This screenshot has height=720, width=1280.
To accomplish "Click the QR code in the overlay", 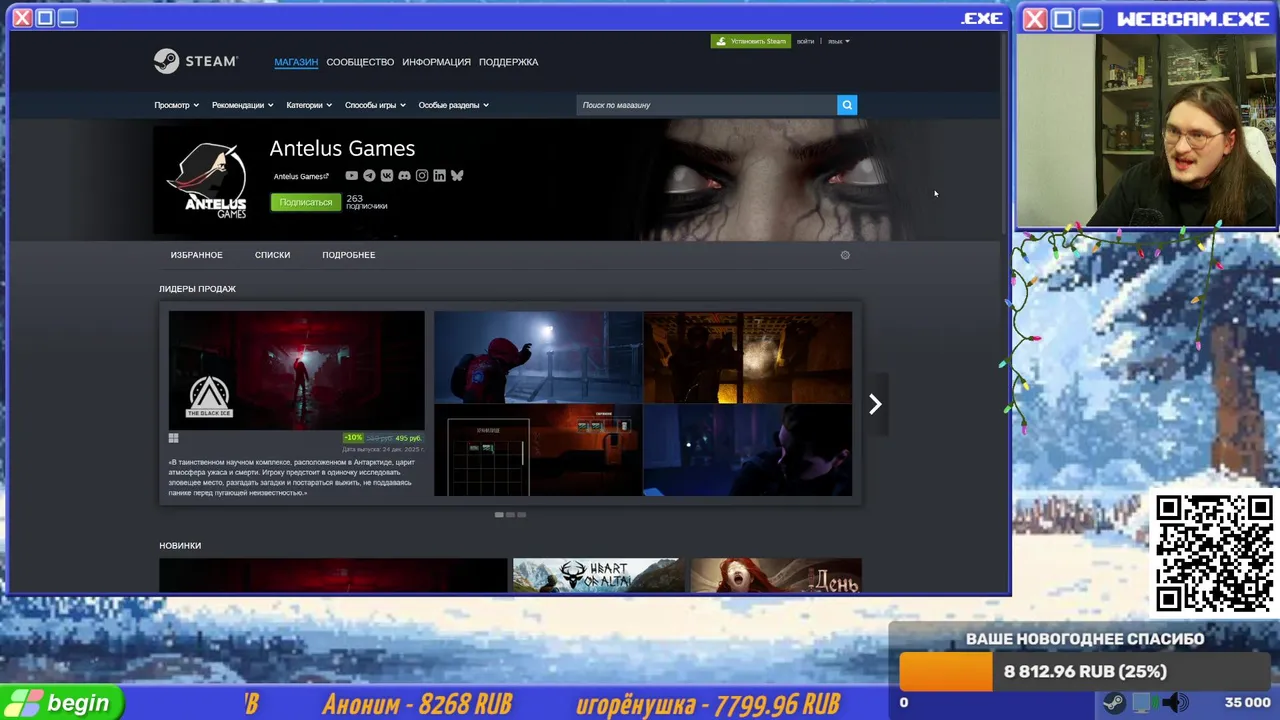I will pyautogui.click(x=1214, y=553).
